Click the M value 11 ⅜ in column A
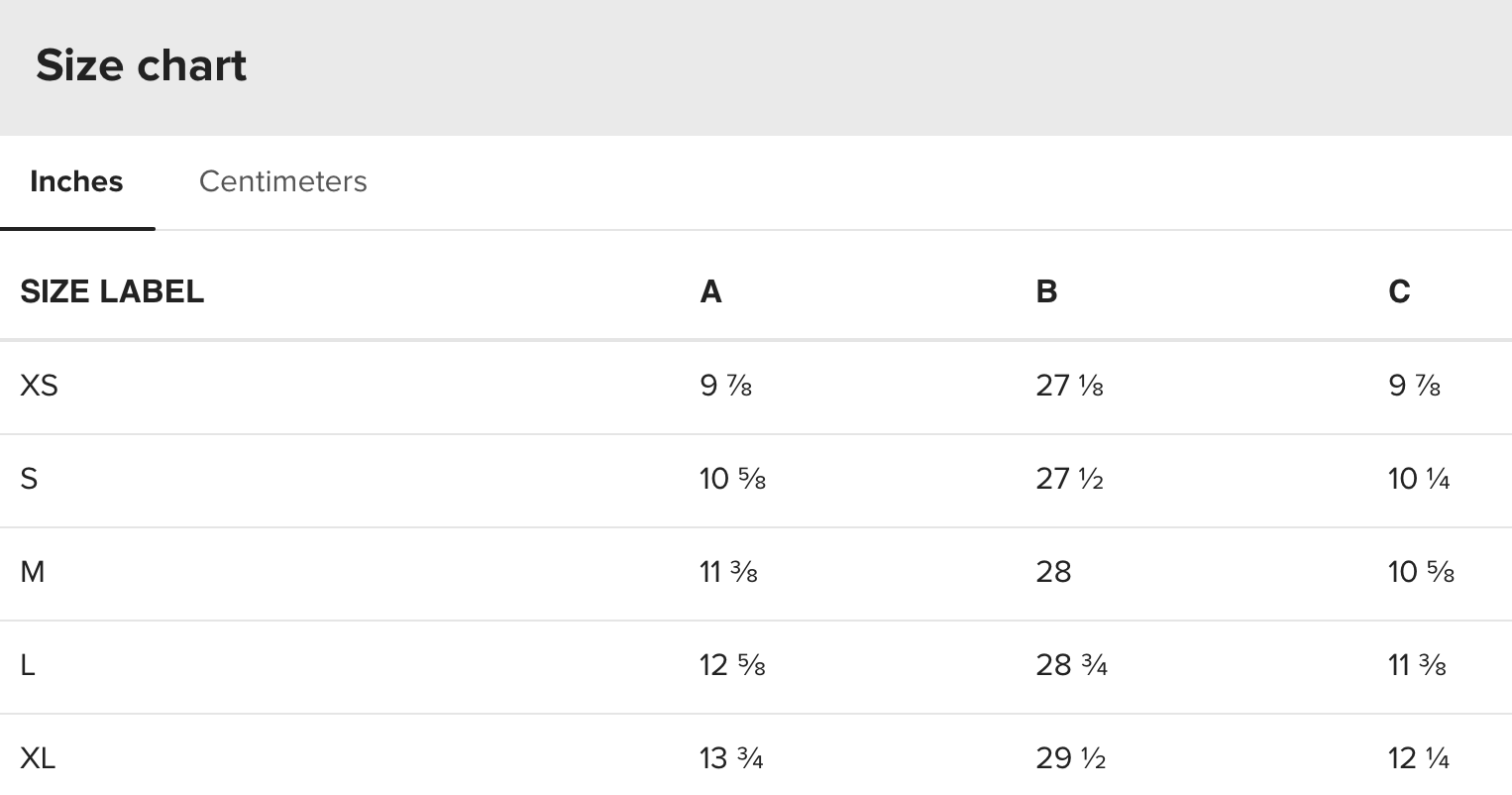The height and width of the screenshot is (795, 1512). pyautogui.click(x=728, y=572)
